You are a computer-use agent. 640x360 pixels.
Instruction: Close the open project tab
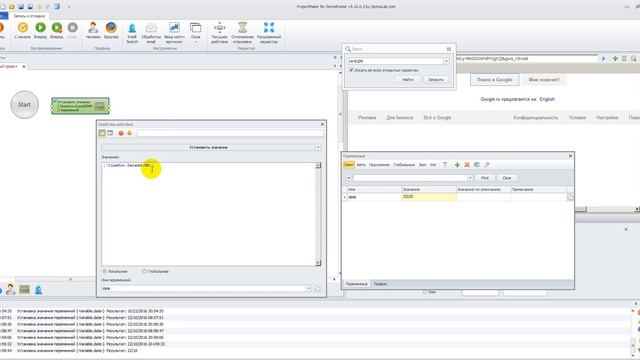(x=24, y=66)
